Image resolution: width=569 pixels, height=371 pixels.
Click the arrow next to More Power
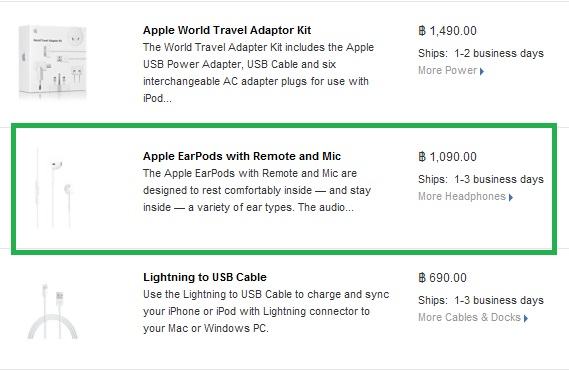click(482, 71)
